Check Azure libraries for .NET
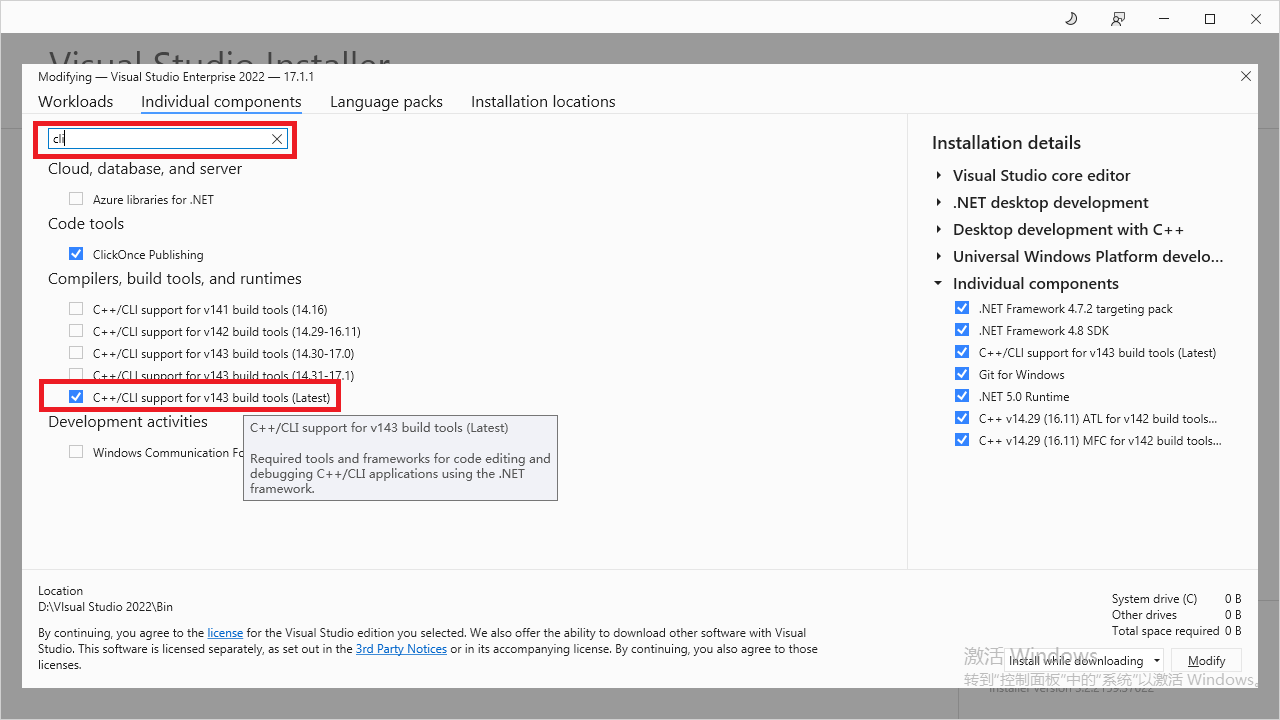The height and width of the screenshot is (720, 1280). tap(76, 199)
